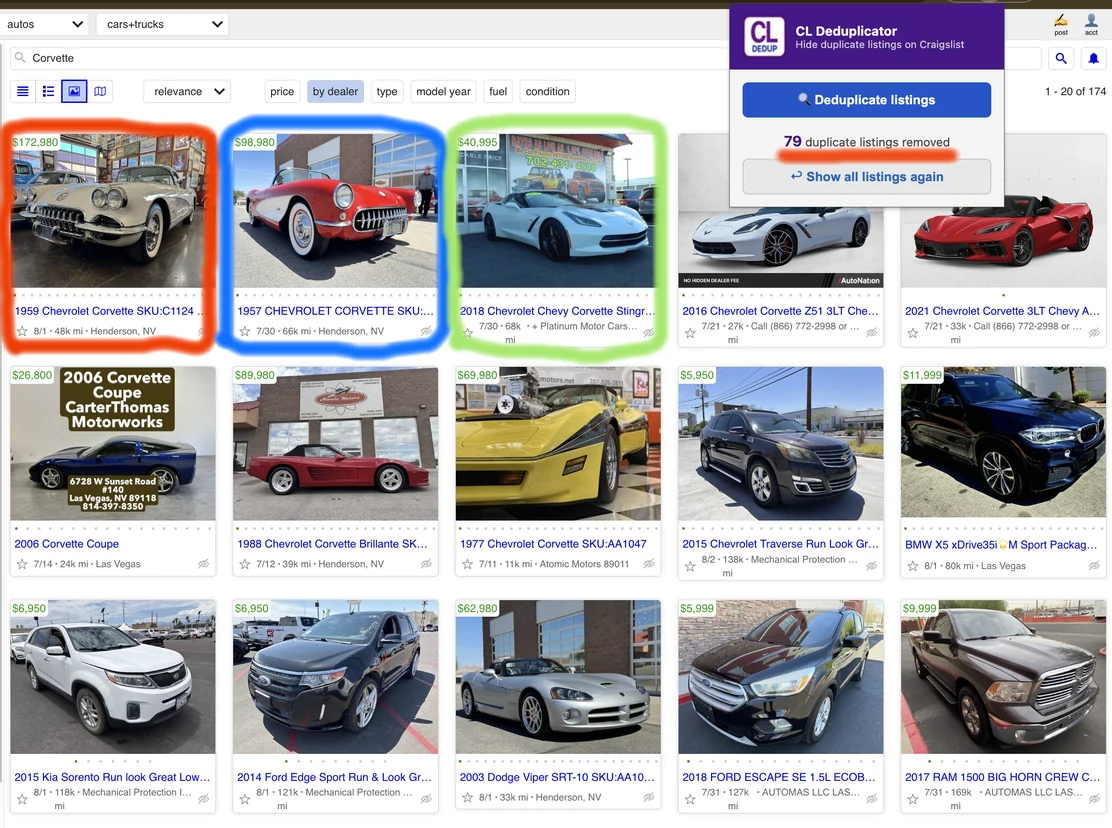Open the cars+trucks subcategory dropdown
This screenshot has width=1112, height=828.
tap(162, 24)
